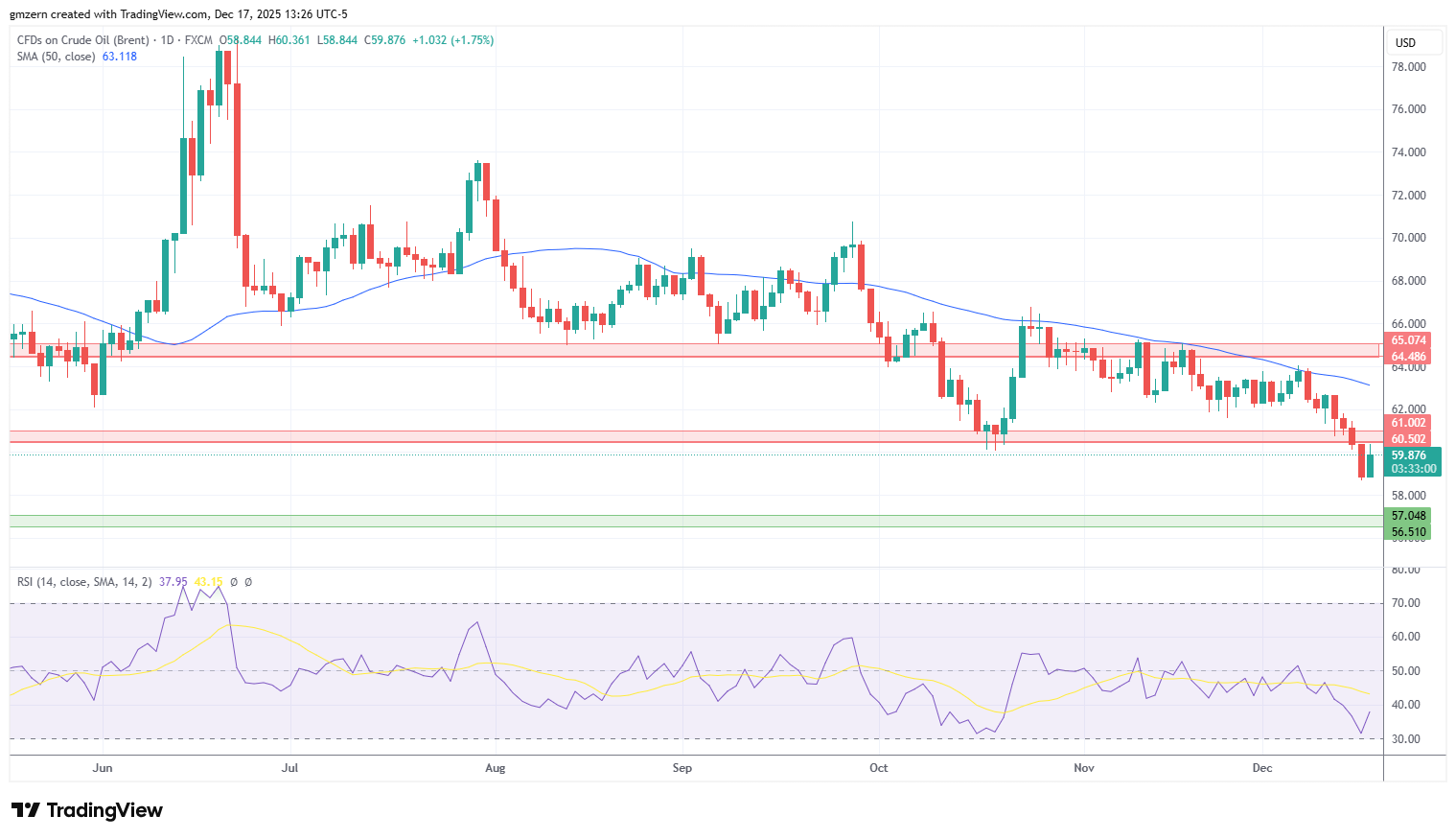
Task: Click the Nov label on time axis
Action: [1084, 768]
